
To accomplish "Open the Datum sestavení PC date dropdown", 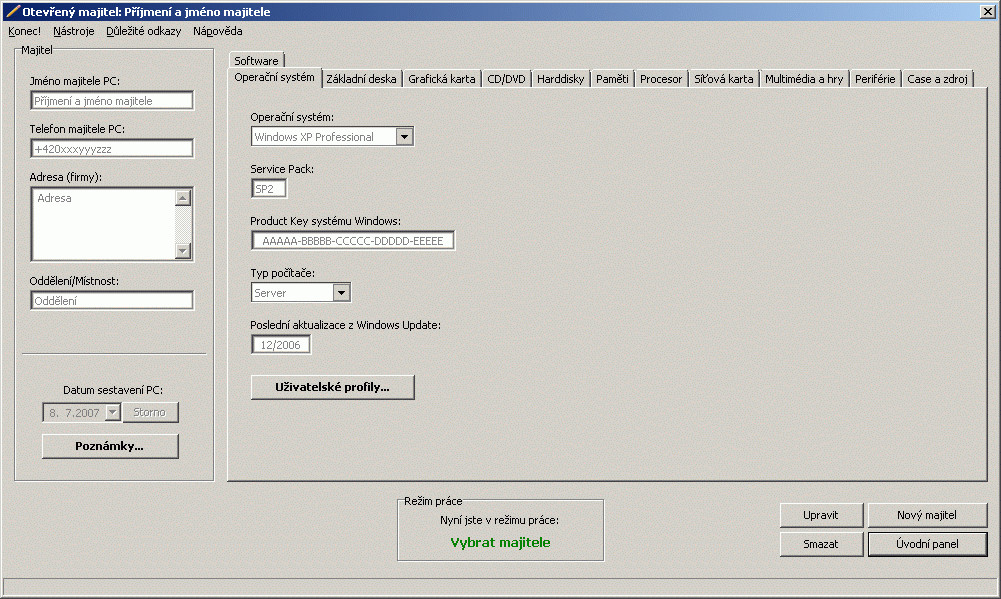I will (x=112, y=413).
